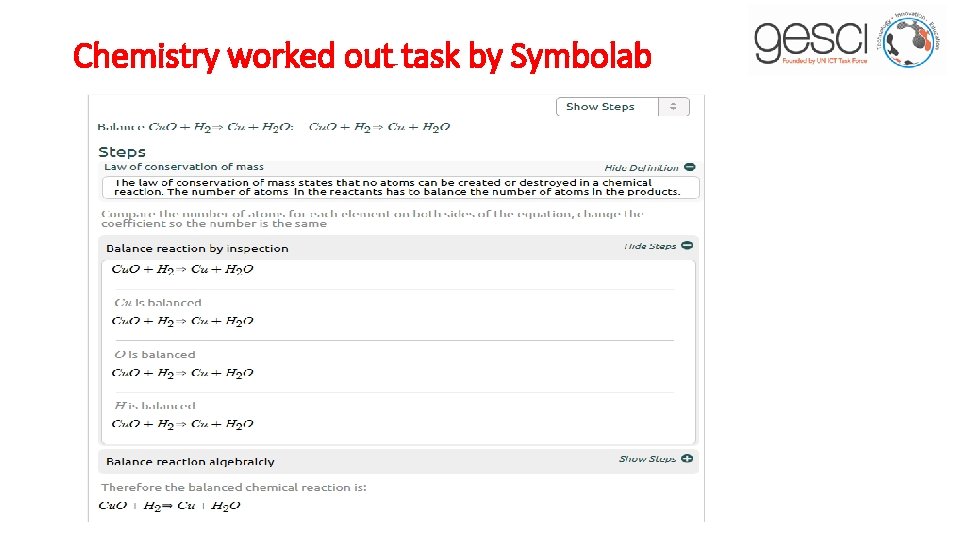Click the Cu is balanced step
The height and width of the screenshot is (540, 960).
(x=158, y=302)
